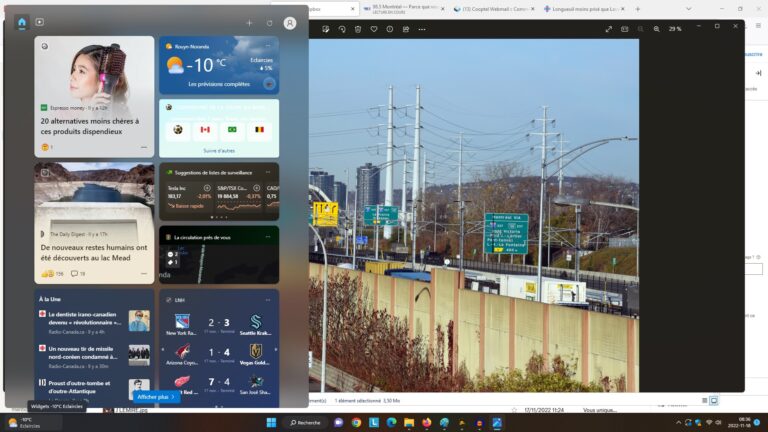This screenshot has height=432, width=768.
Task: Open weather widget more options menu
Action: [268, 46]
